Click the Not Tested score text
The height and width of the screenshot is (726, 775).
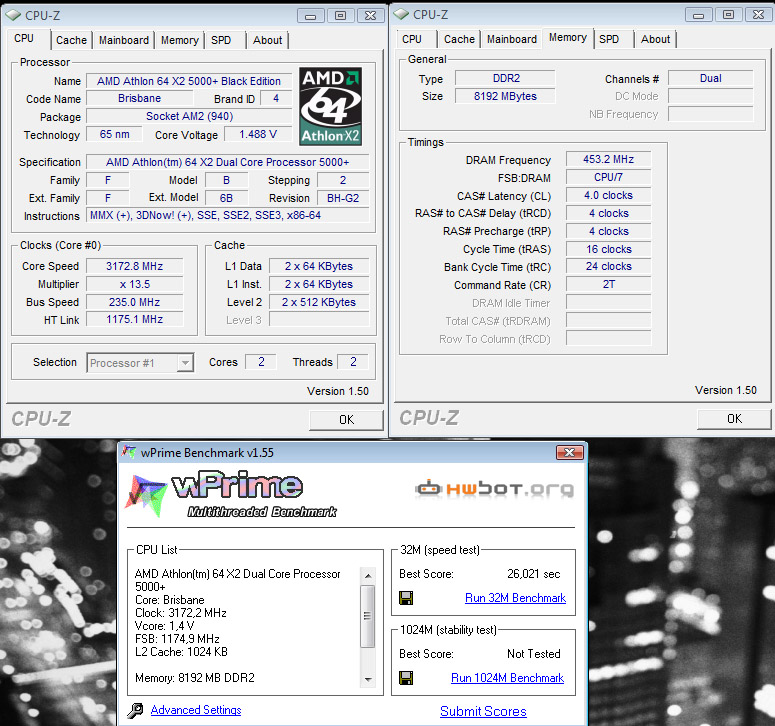534,654
